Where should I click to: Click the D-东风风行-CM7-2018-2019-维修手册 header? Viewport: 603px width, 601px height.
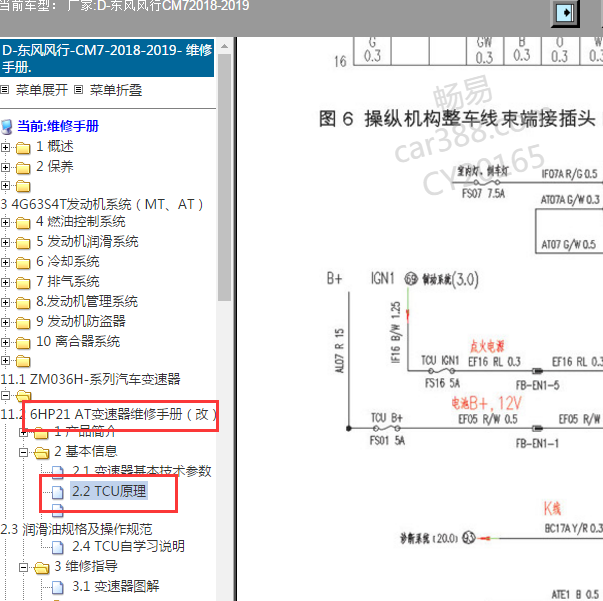pyautogui.click(x=107, y=58)
